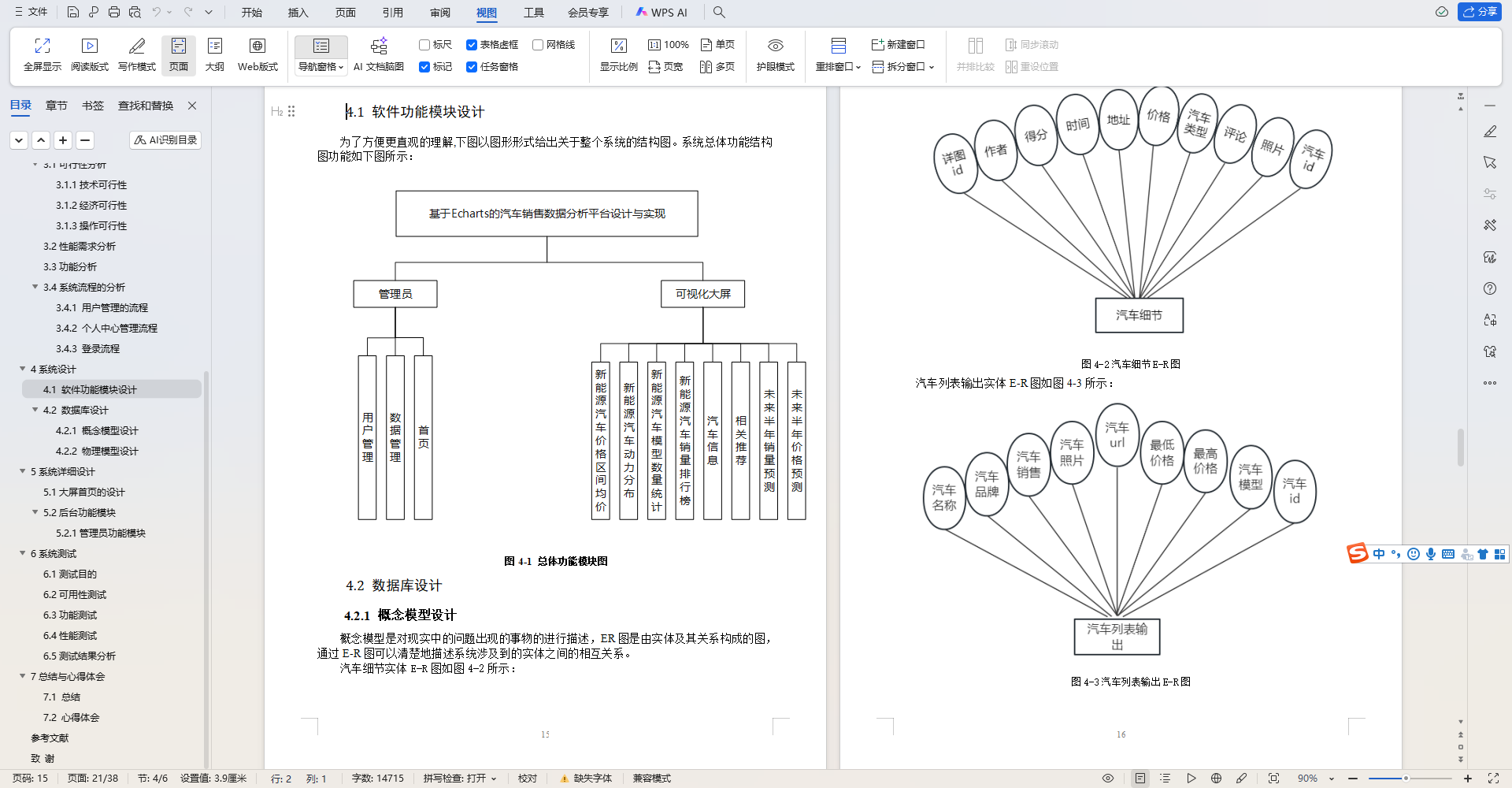Open the 引用 ribbon tab

click(393, 13)
